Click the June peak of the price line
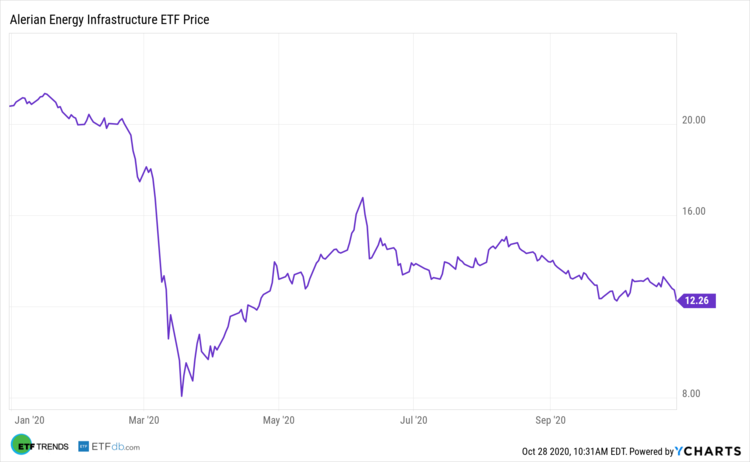Screen dimensions: 750x462 pos(362,197)
